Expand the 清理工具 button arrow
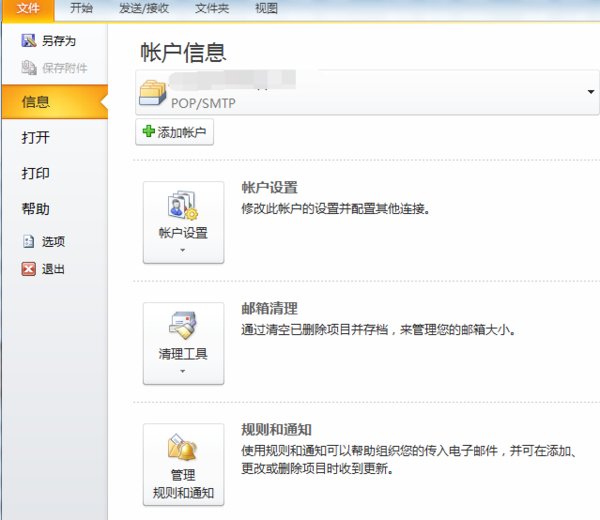 183,371
